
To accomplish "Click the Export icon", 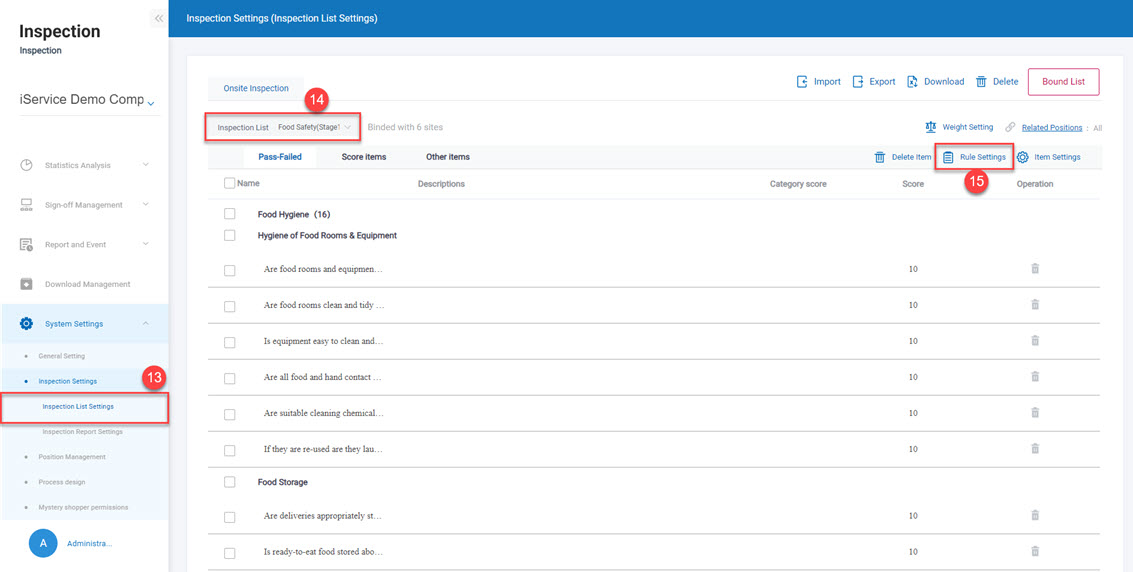I will (x=858, y=82).
